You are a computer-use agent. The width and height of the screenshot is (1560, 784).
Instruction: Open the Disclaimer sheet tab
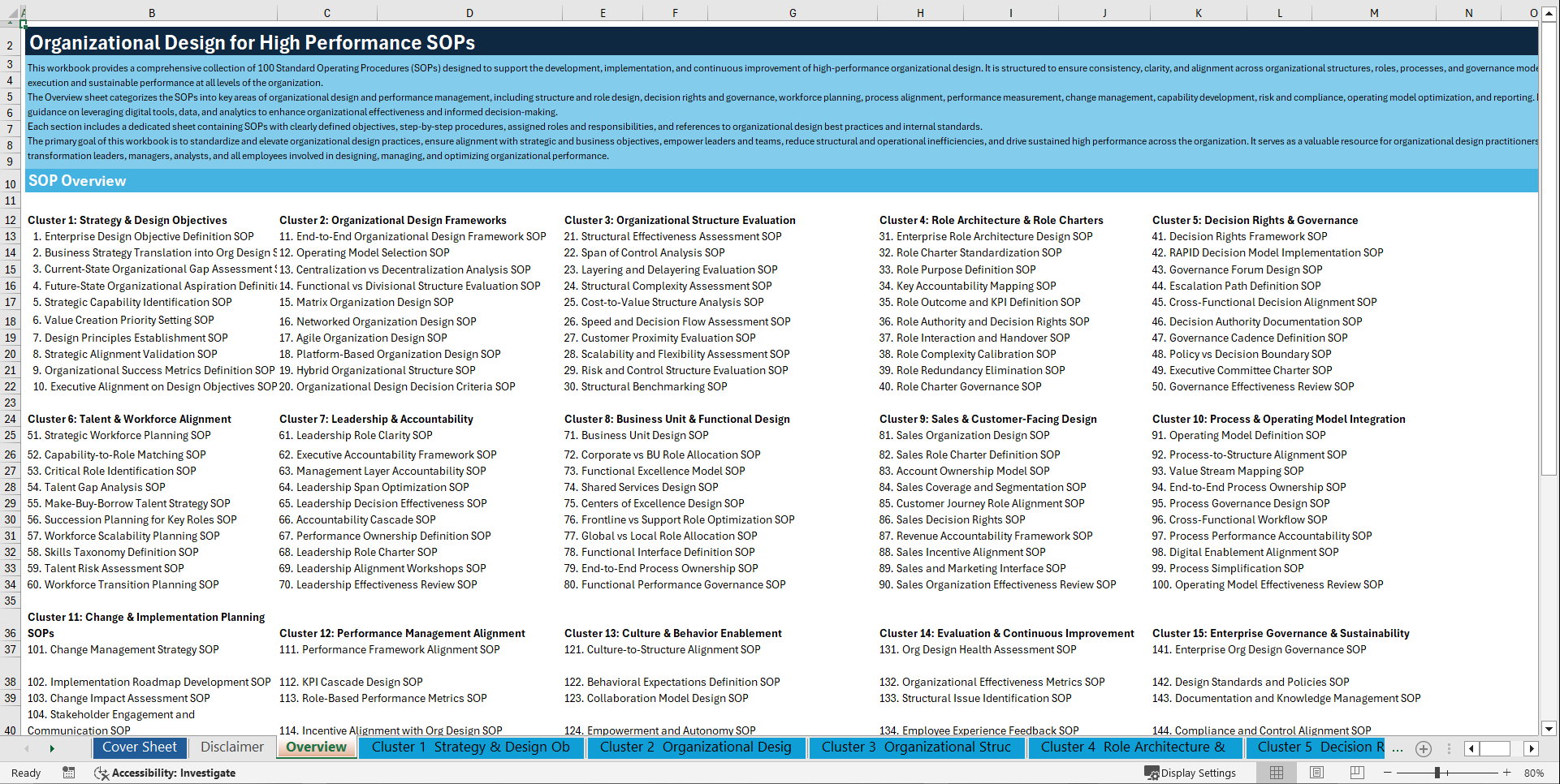[231, 747]
